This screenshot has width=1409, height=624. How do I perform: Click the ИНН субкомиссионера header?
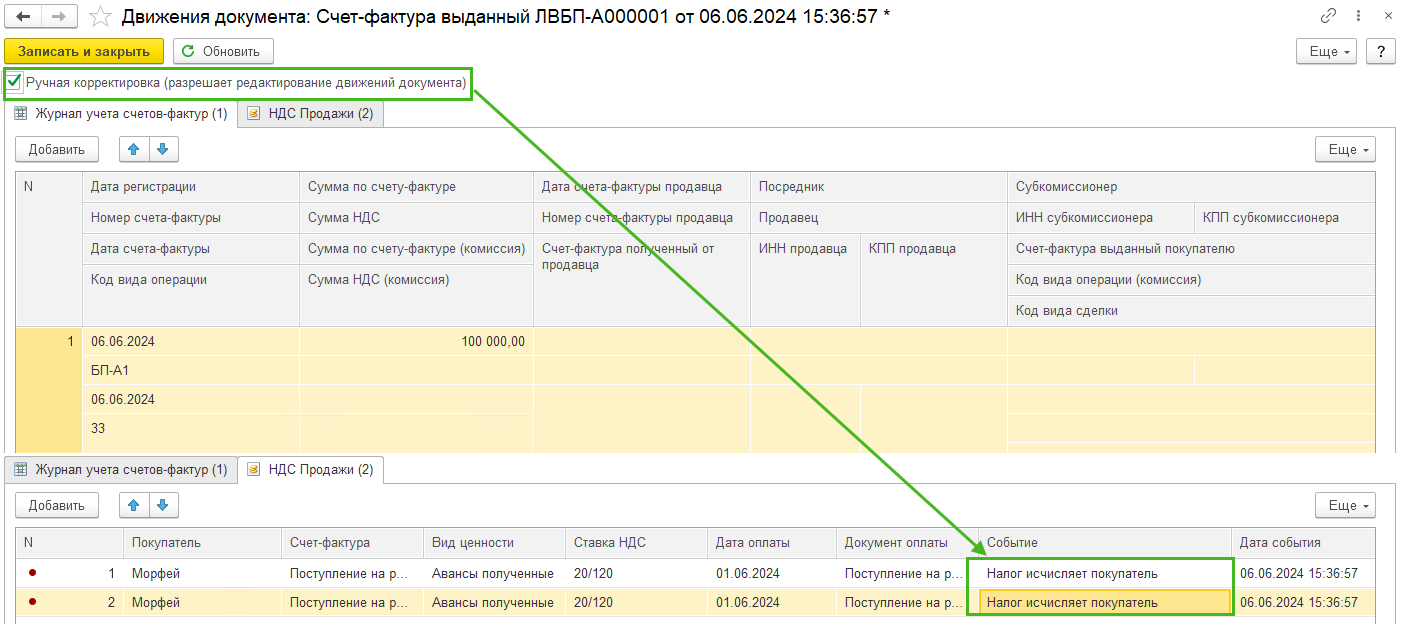coord(1101,217)
